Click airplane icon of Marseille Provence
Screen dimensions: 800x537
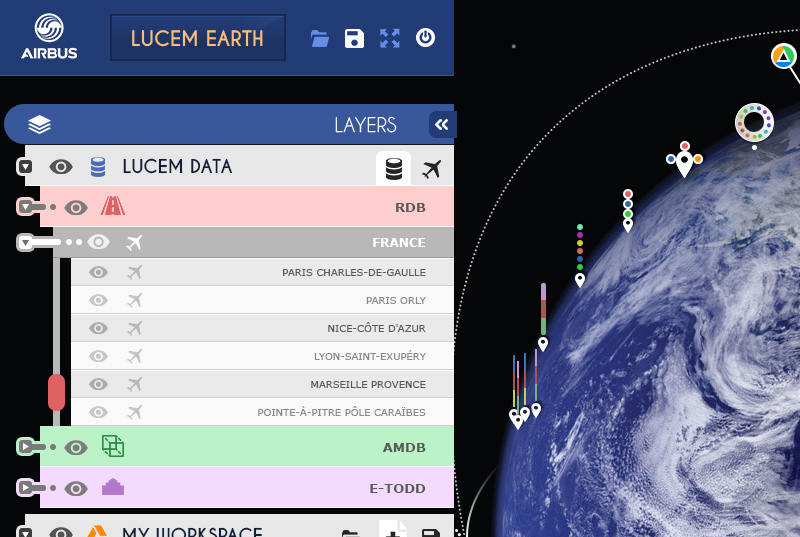point(135,384)
